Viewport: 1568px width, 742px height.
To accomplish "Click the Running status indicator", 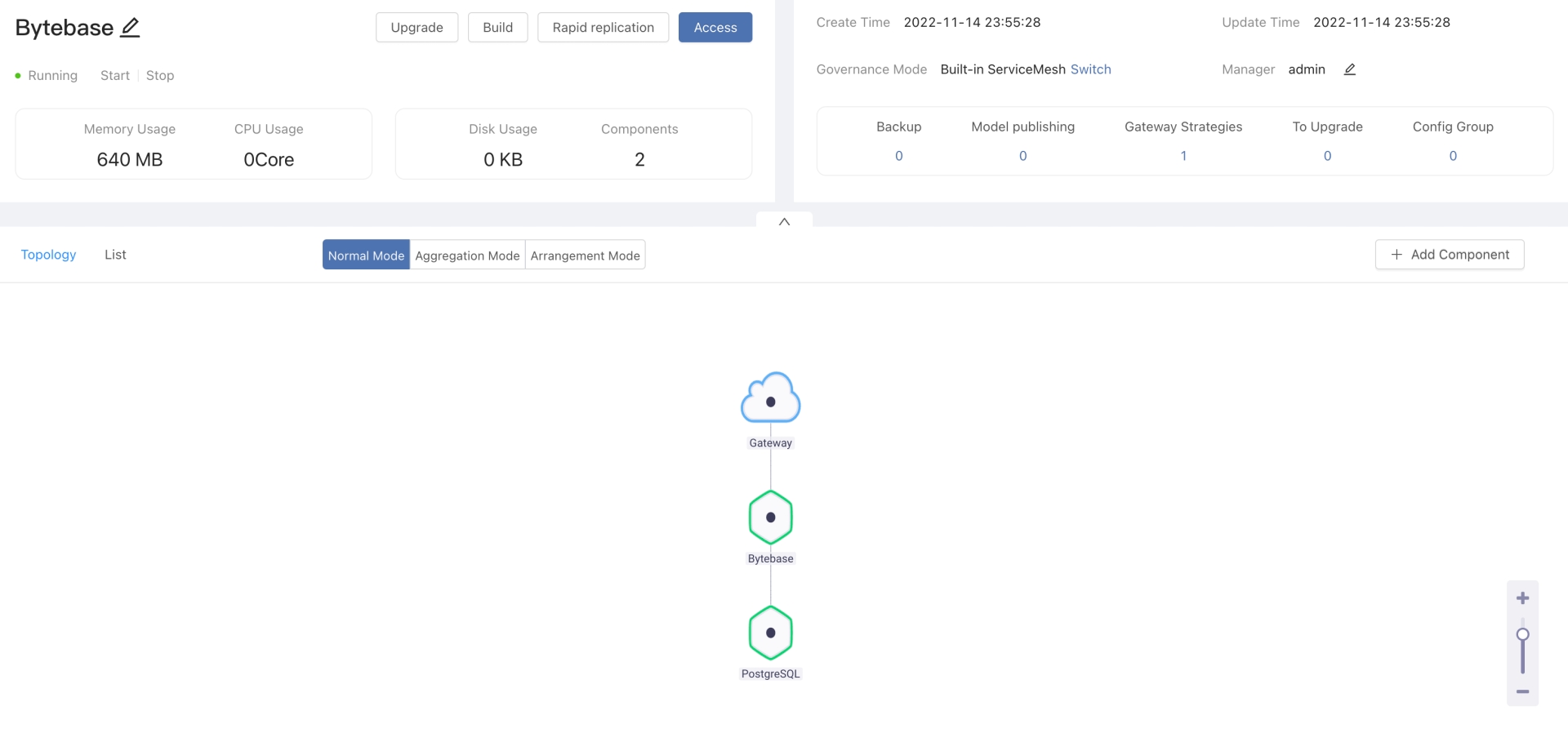I will pyautogui.click(x=47, y=75).
